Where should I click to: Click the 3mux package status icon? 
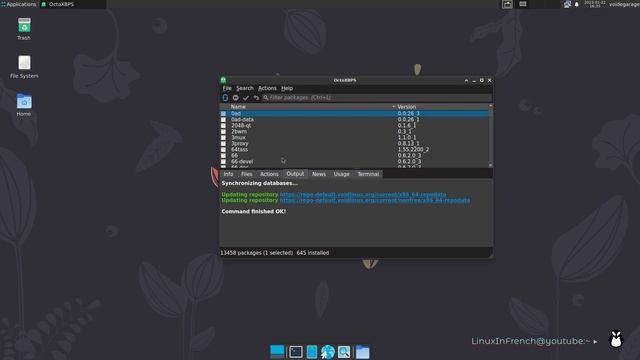point(223,138)
